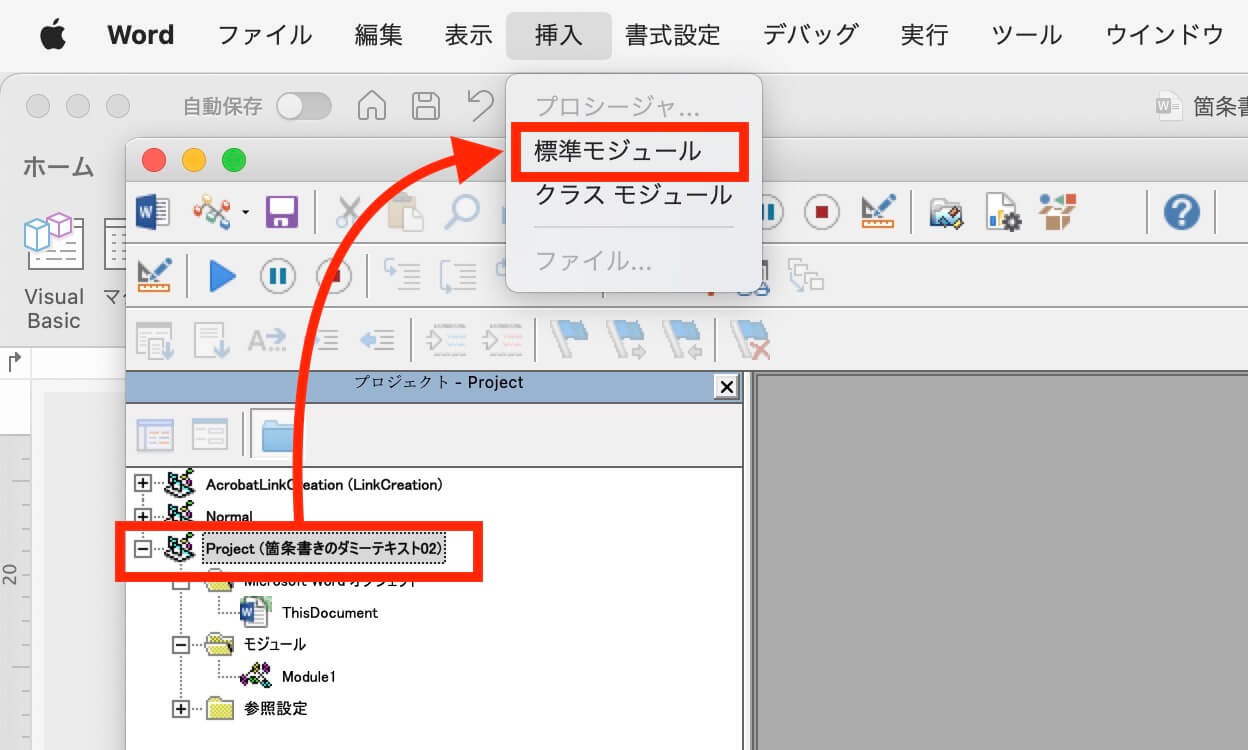Open the Apple menu

pyautogui.click(x=53, y=35)
